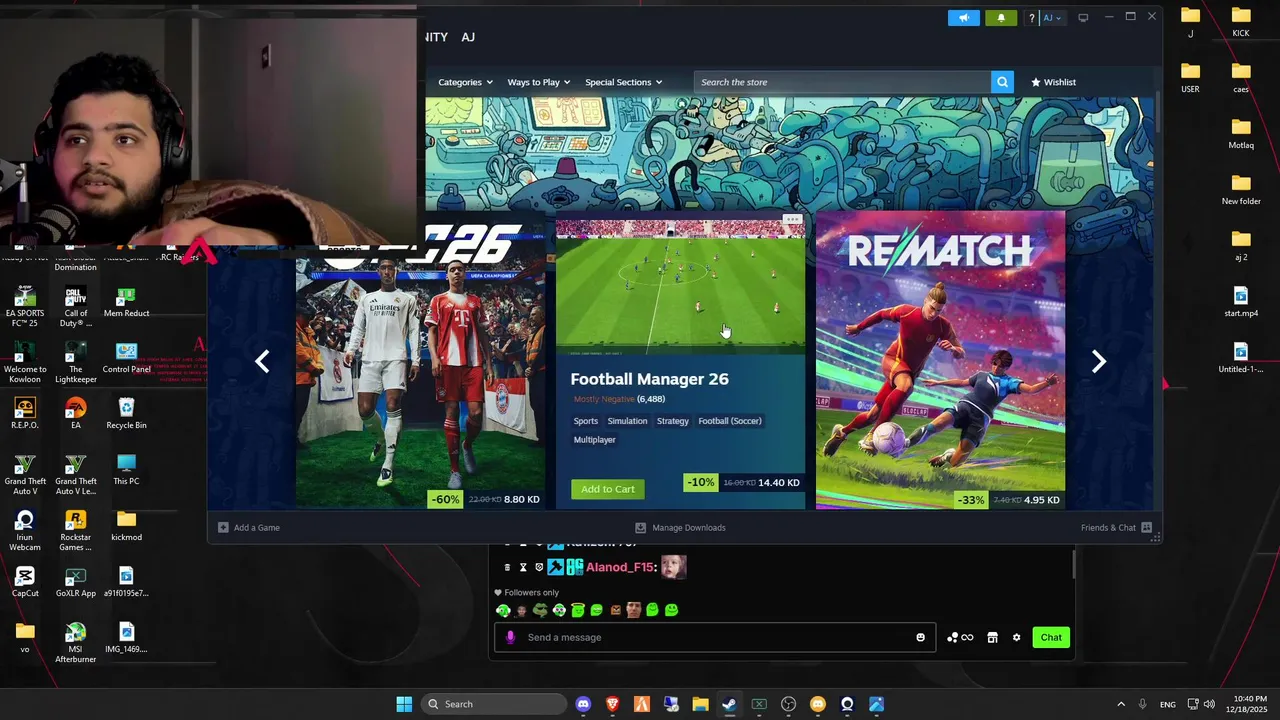This screenshot has height=720, width=1280.
Task: Open Manage Downloads in Steam
Action: [680, 527]
